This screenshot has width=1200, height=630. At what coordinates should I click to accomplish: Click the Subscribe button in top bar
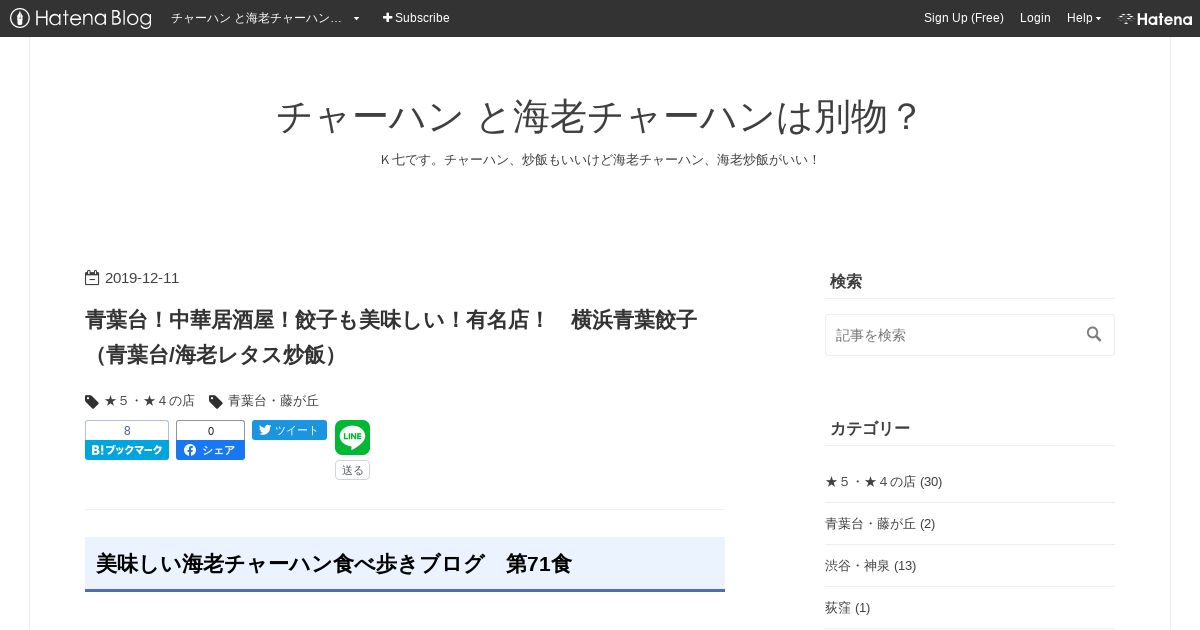(416, 18)
